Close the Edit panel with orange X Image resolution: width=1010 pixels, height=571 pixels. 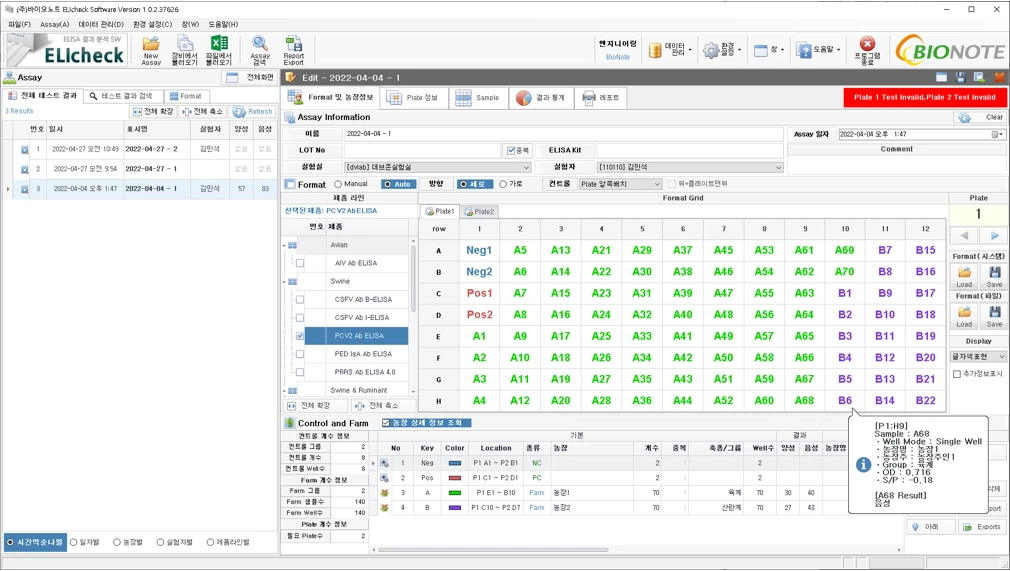click(x=999, y=77)
